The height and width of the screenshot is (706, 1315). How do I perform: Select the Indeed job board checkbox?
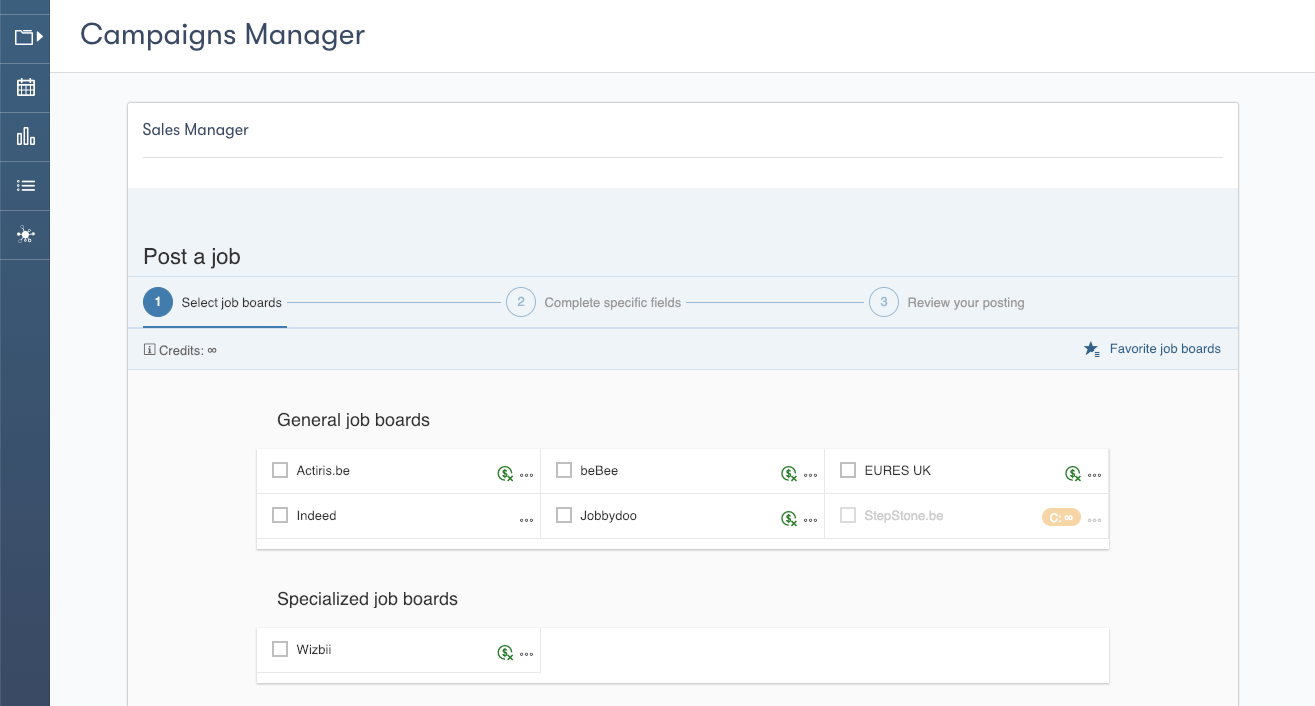tap(280, 515)
